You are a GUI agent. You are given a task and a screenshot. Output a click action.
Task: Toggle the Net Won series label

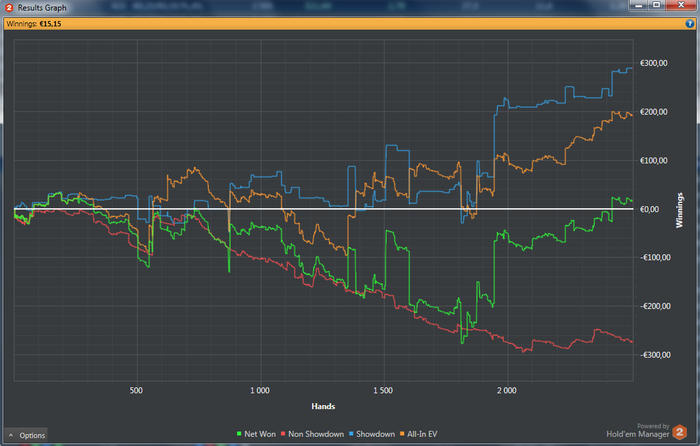click(x=260, y=434)
